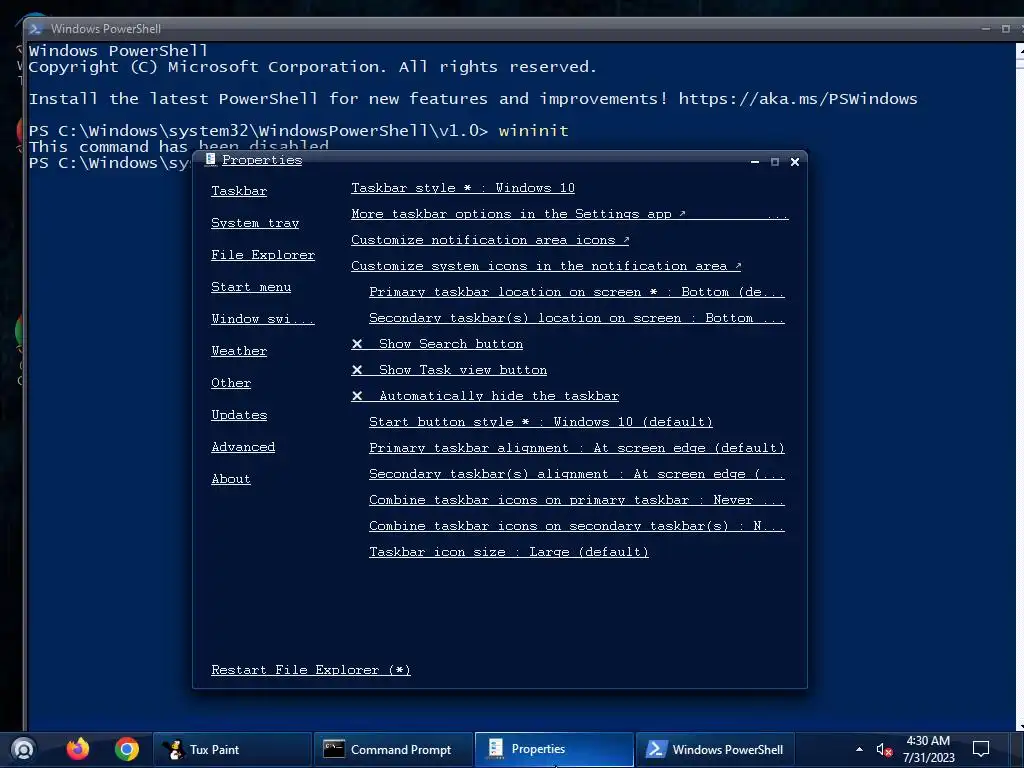The height and width of the screenshot is (768, 1024).
Task: Click the clock showing 4:30 AM
Action: click(928, 749)
